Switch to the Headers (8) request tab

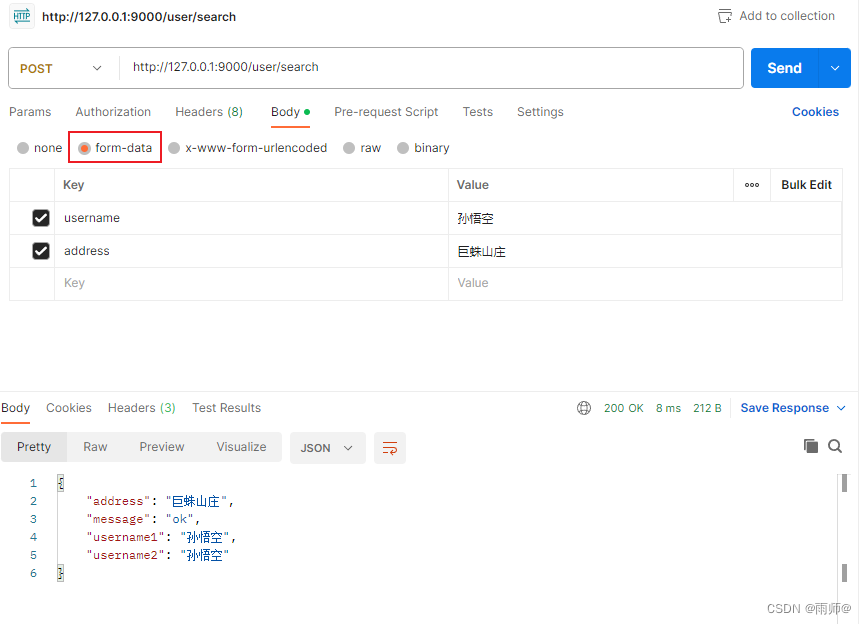(x=208, y=112)
